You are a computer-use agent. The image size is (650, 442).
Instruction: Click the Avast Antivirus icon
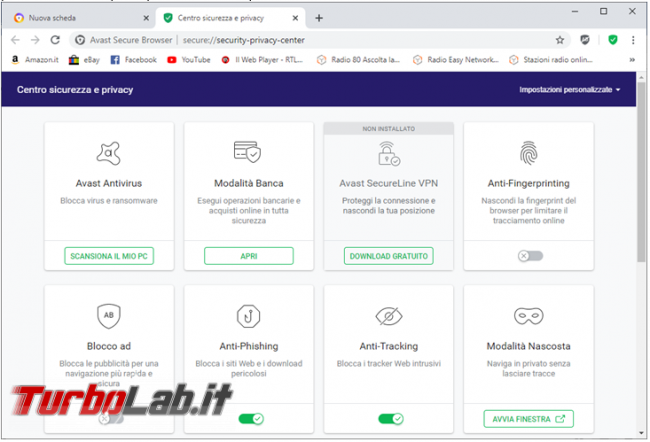pos(109,153)
